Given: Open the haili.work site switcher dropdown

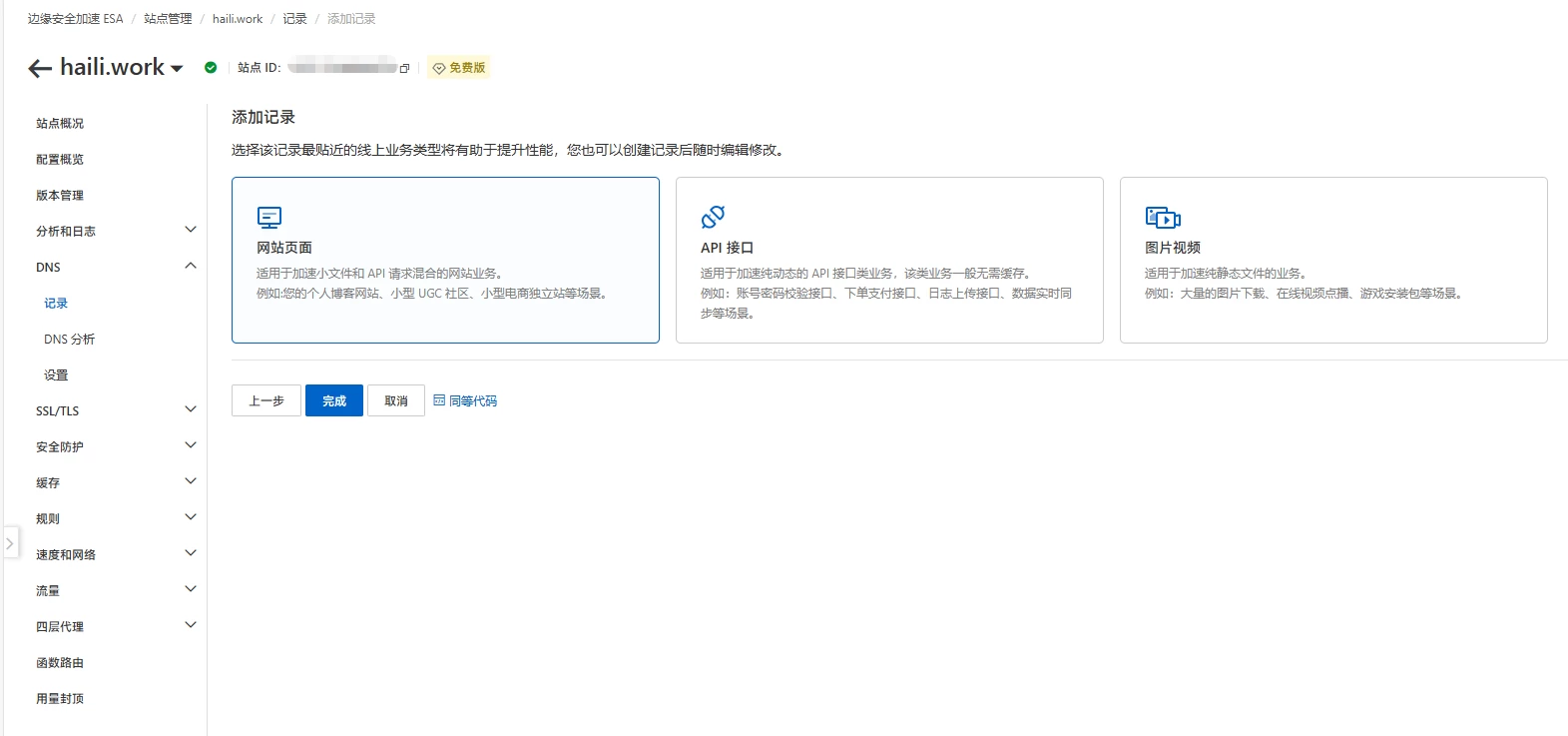Looking at the screenshot, I should pyautogui.click(x=177, y=69).
